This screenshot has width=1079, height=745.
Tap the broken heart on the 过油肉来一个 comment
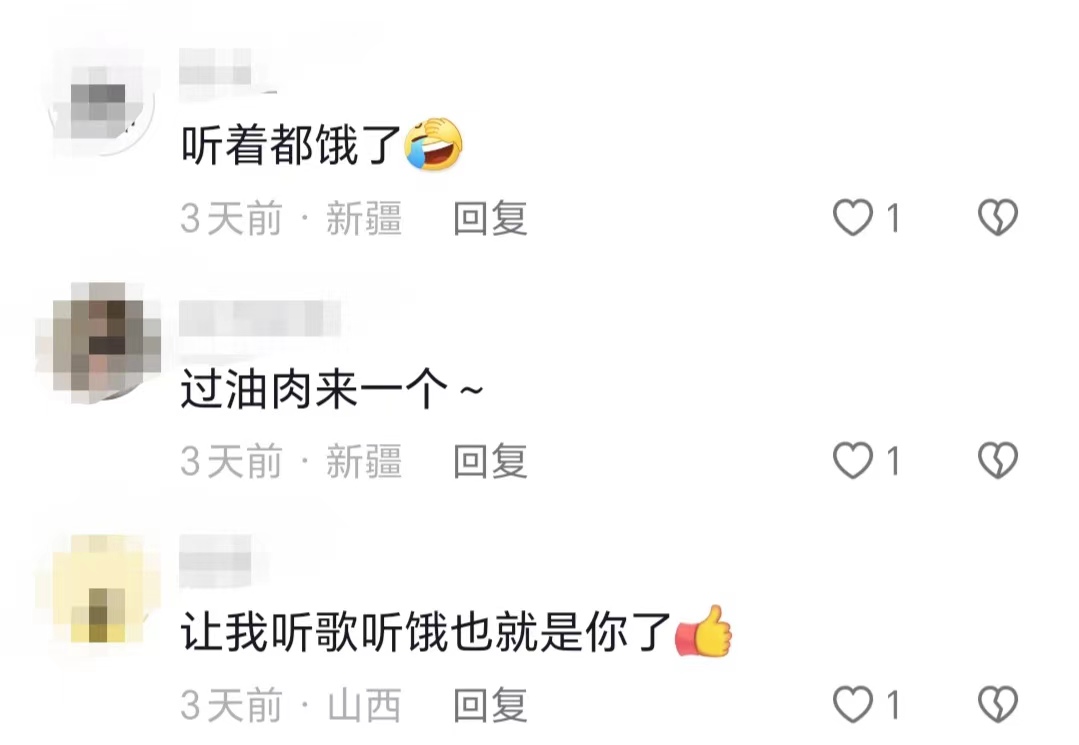[998, 460]
